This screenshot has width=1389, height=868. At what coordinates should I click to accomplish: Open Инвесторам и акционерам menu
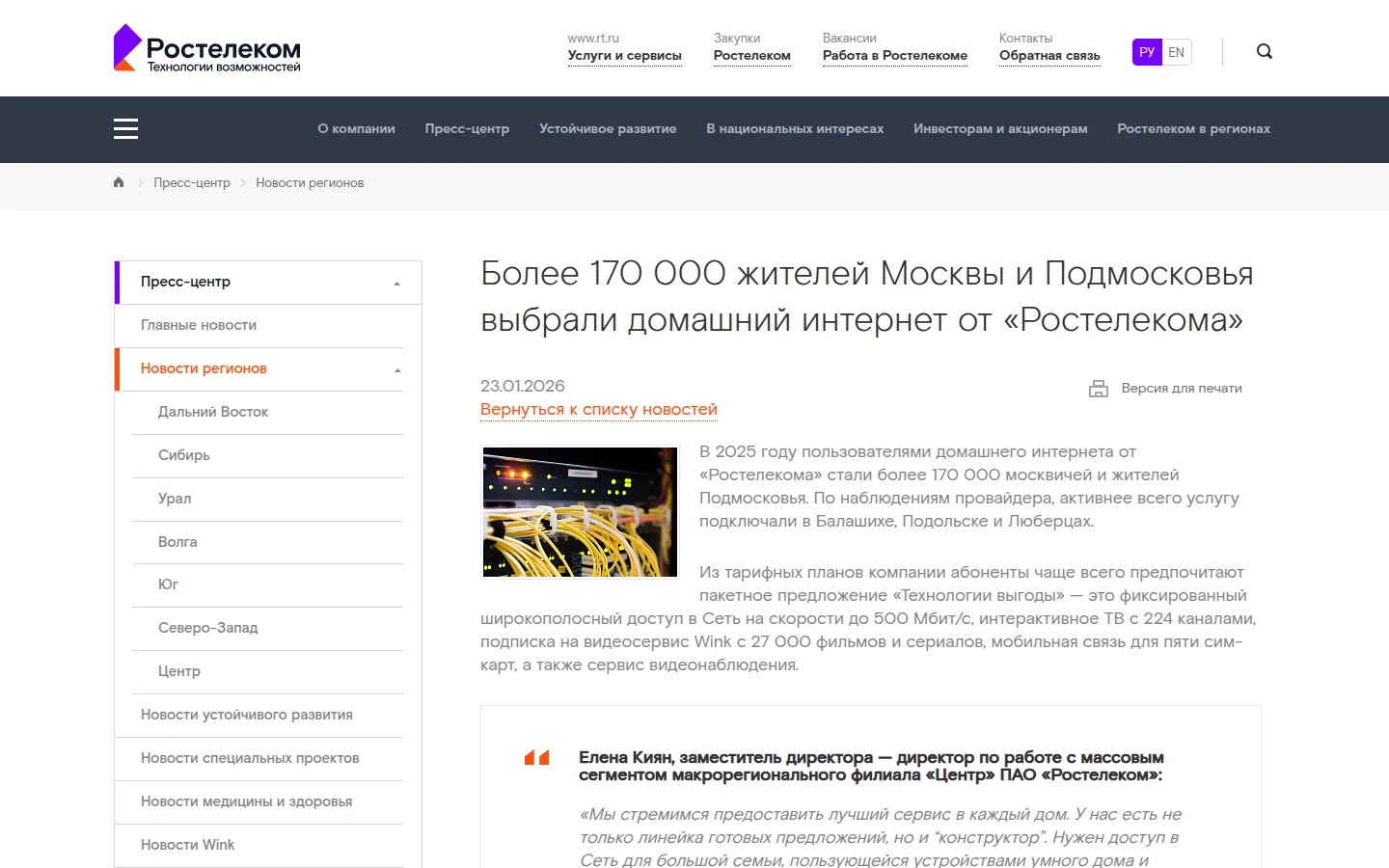click(1000, 129)
